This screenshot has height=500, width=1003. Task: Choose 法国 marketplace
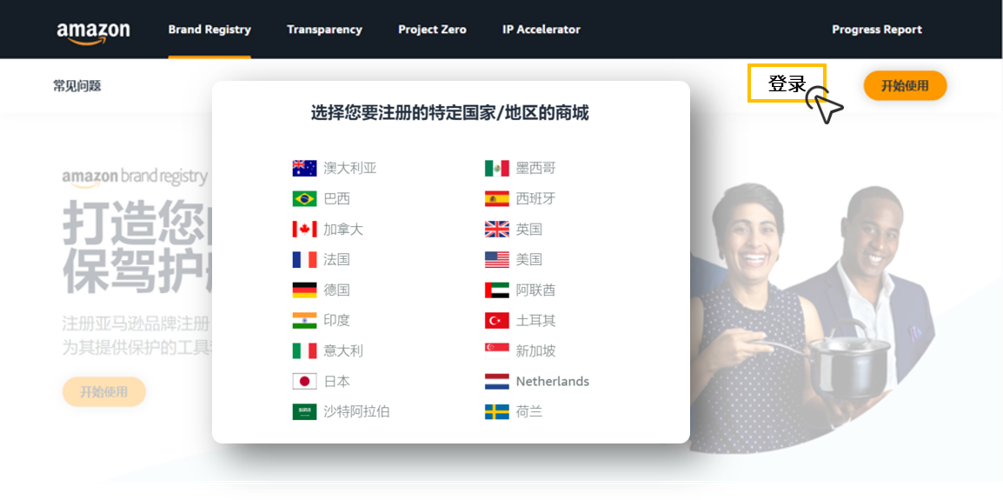tap(337, 260)
